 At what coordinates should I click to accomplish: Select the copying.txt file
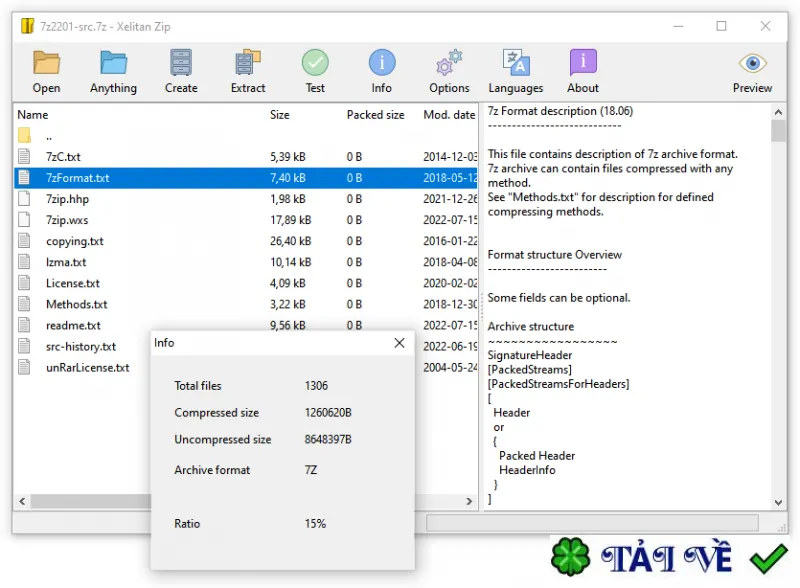pyautogui.click(x=74, y=241)
